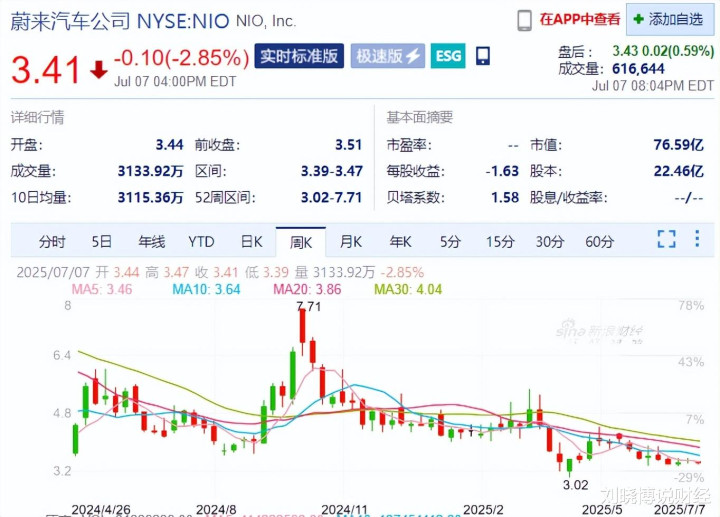Viewport: 720px width, 517px height.
Task: Select the YTD chart tab
Action: coord(201,242)
